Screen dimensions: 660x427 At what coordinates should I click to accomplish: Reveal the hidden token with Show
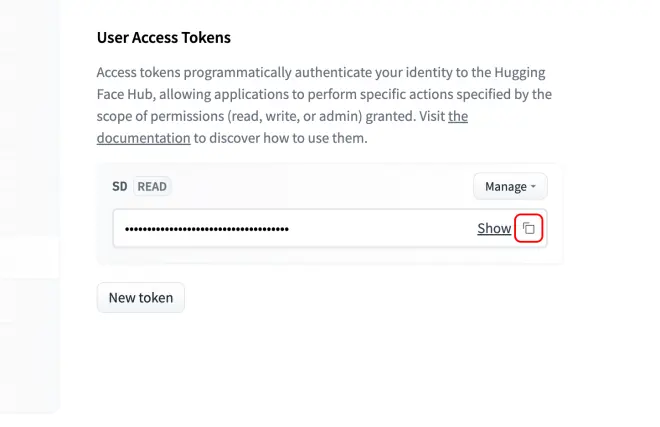click(x=494, y=228)
